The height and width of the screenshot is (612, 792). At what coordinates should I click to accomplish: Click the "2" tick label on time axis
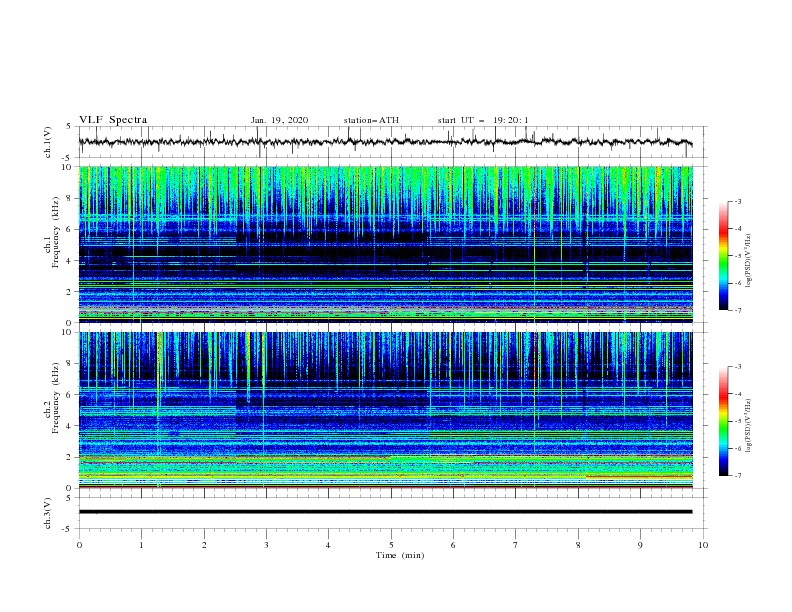204,545
